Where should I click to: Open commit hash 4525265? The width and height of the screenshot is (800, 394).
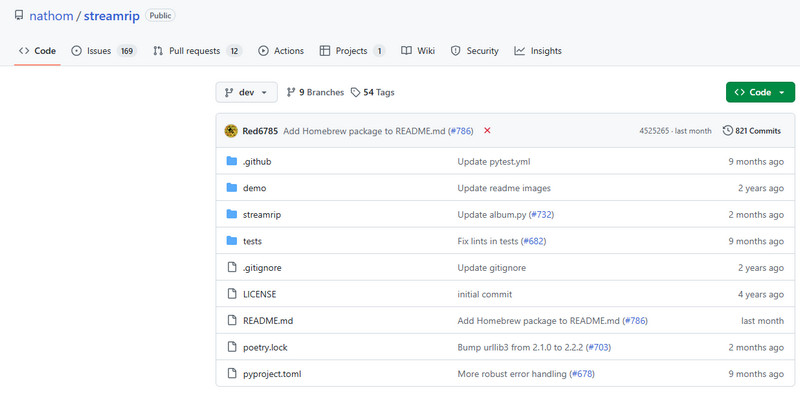click(654, 131)
